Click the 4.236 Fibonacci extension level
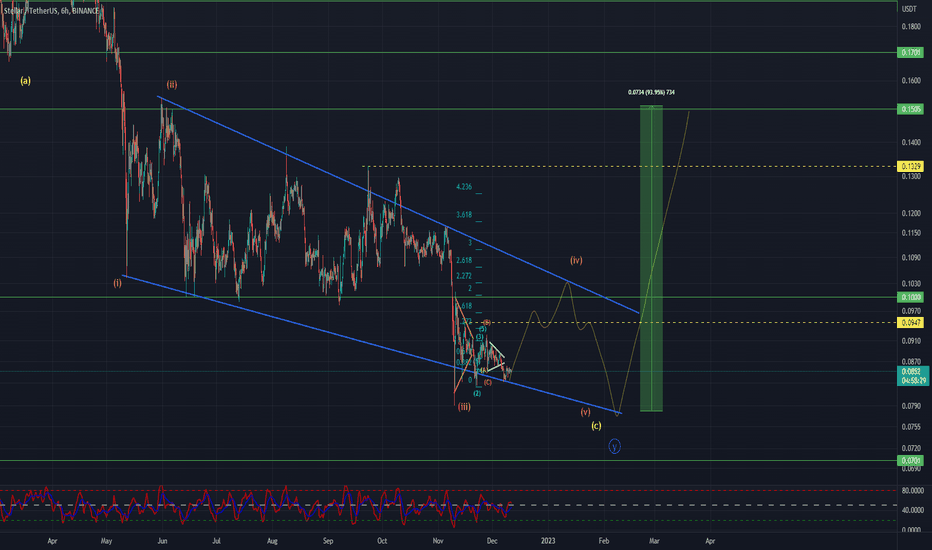The image size is (932, 550). (x=464, y=187)
